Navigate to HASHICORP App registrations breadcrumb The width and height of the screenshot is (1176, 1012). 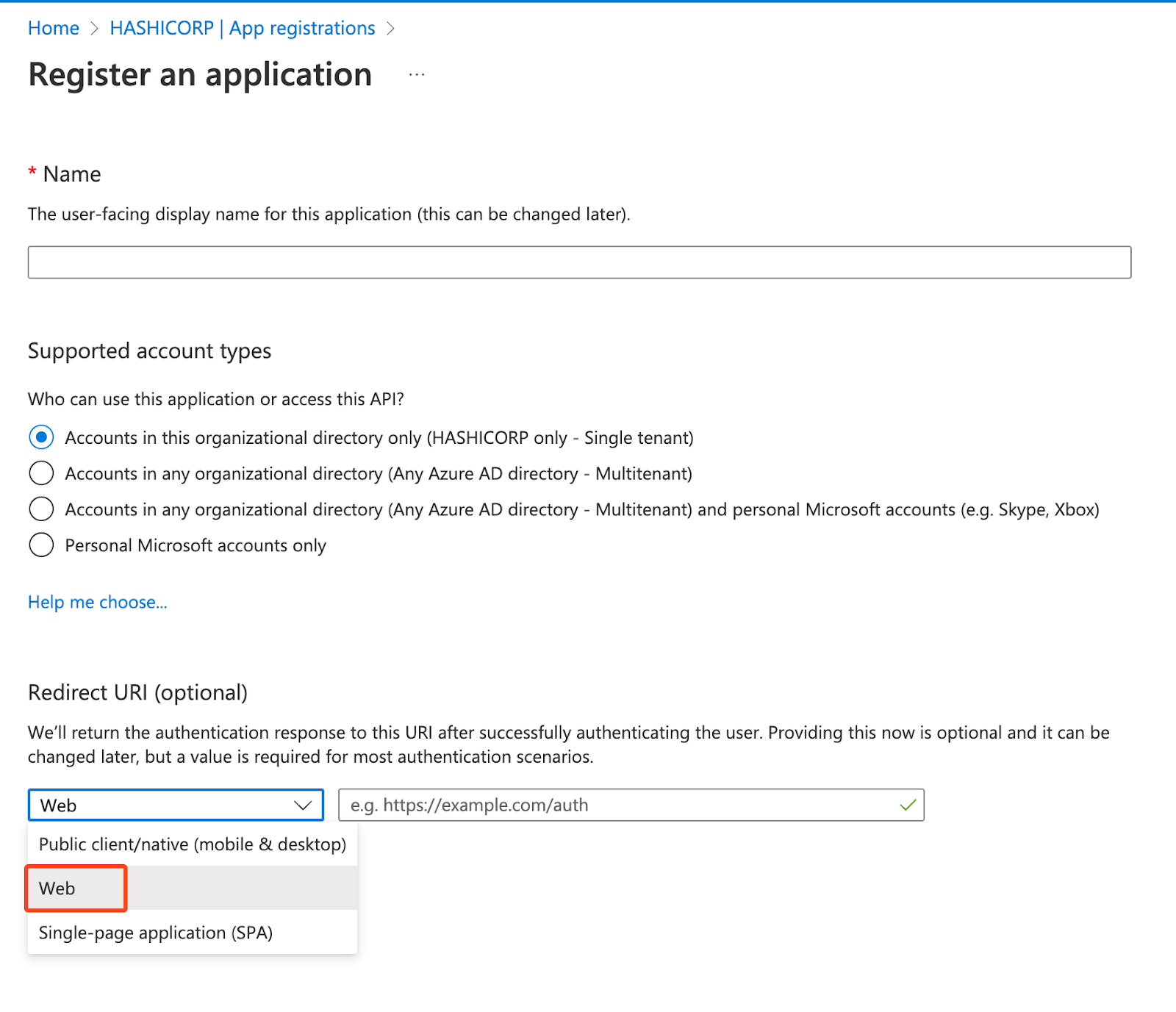click(x=242, y=29)
